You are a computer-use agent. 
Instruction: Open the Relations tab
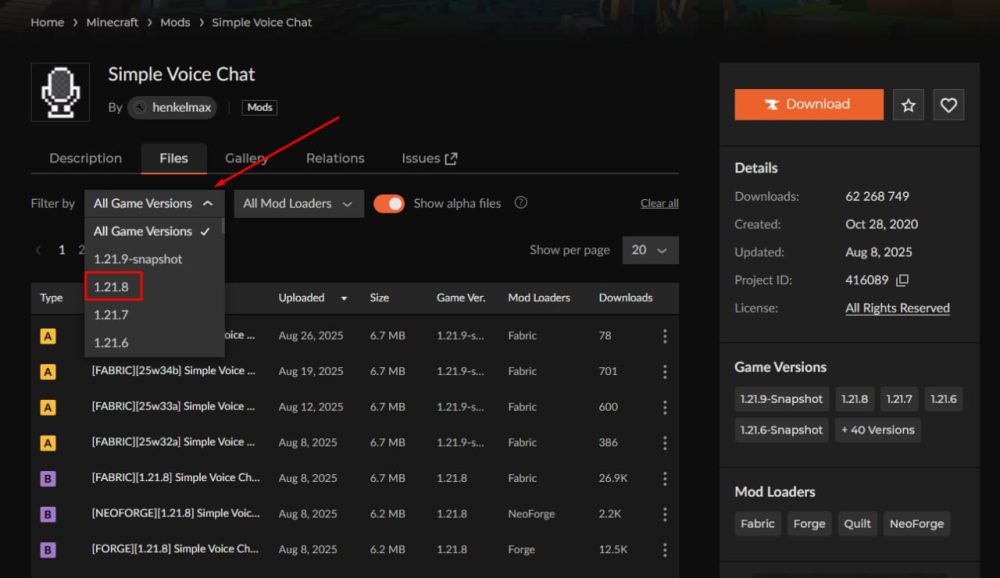click(335, 158)
